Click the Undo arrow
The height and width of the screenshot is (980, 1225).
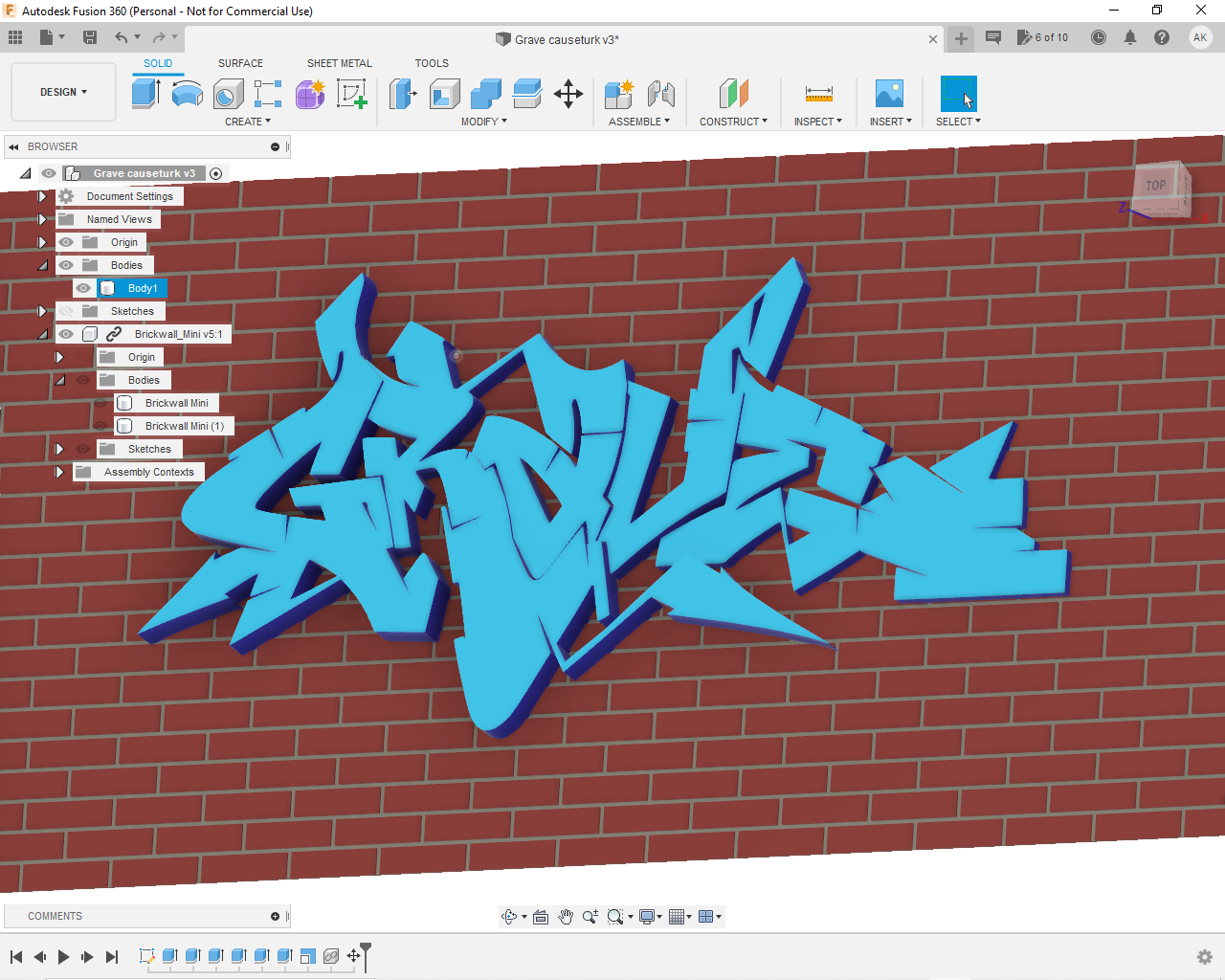[122, 37]
